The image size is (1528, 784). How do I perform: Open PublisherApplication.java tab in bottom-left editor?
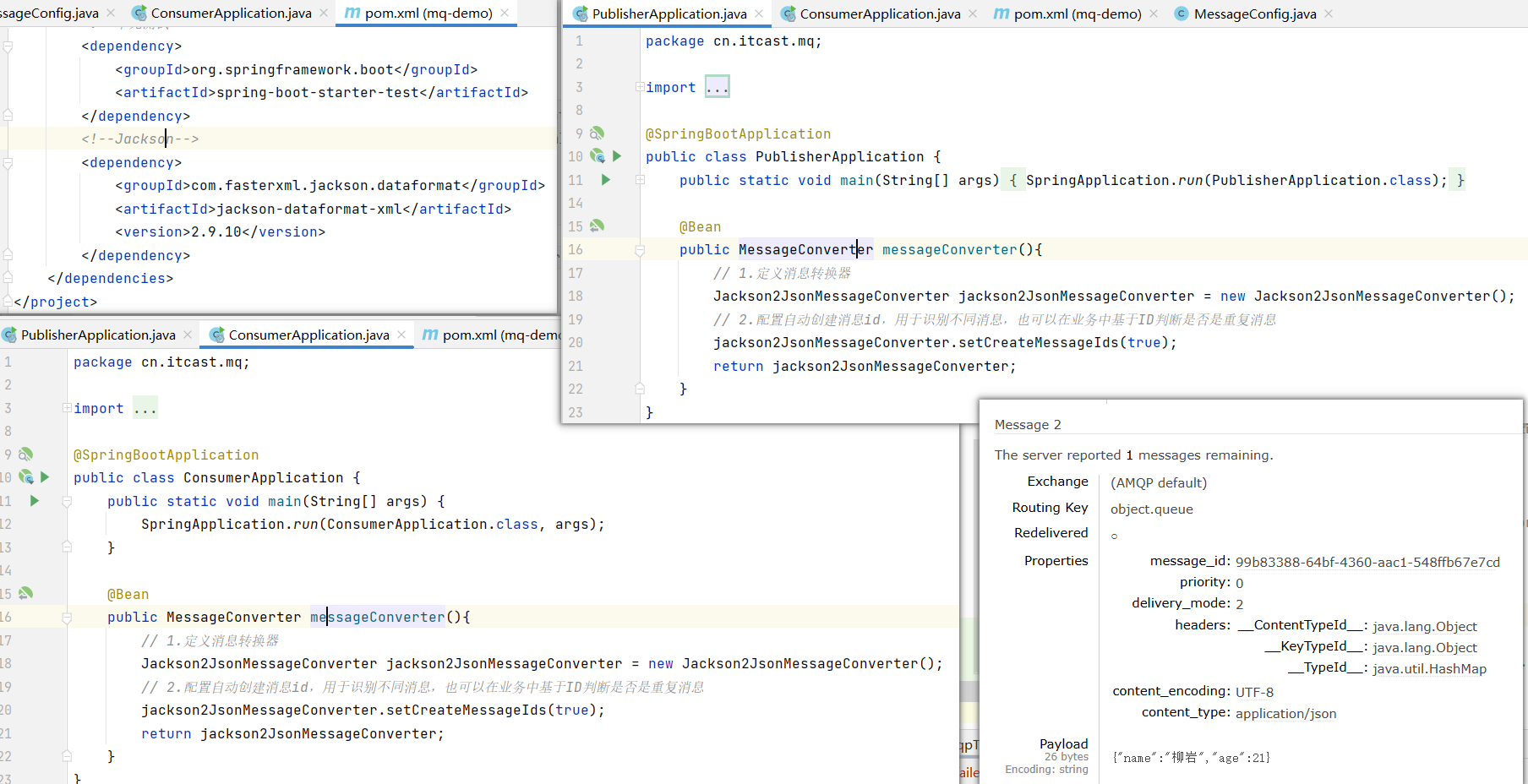(98, 335)
